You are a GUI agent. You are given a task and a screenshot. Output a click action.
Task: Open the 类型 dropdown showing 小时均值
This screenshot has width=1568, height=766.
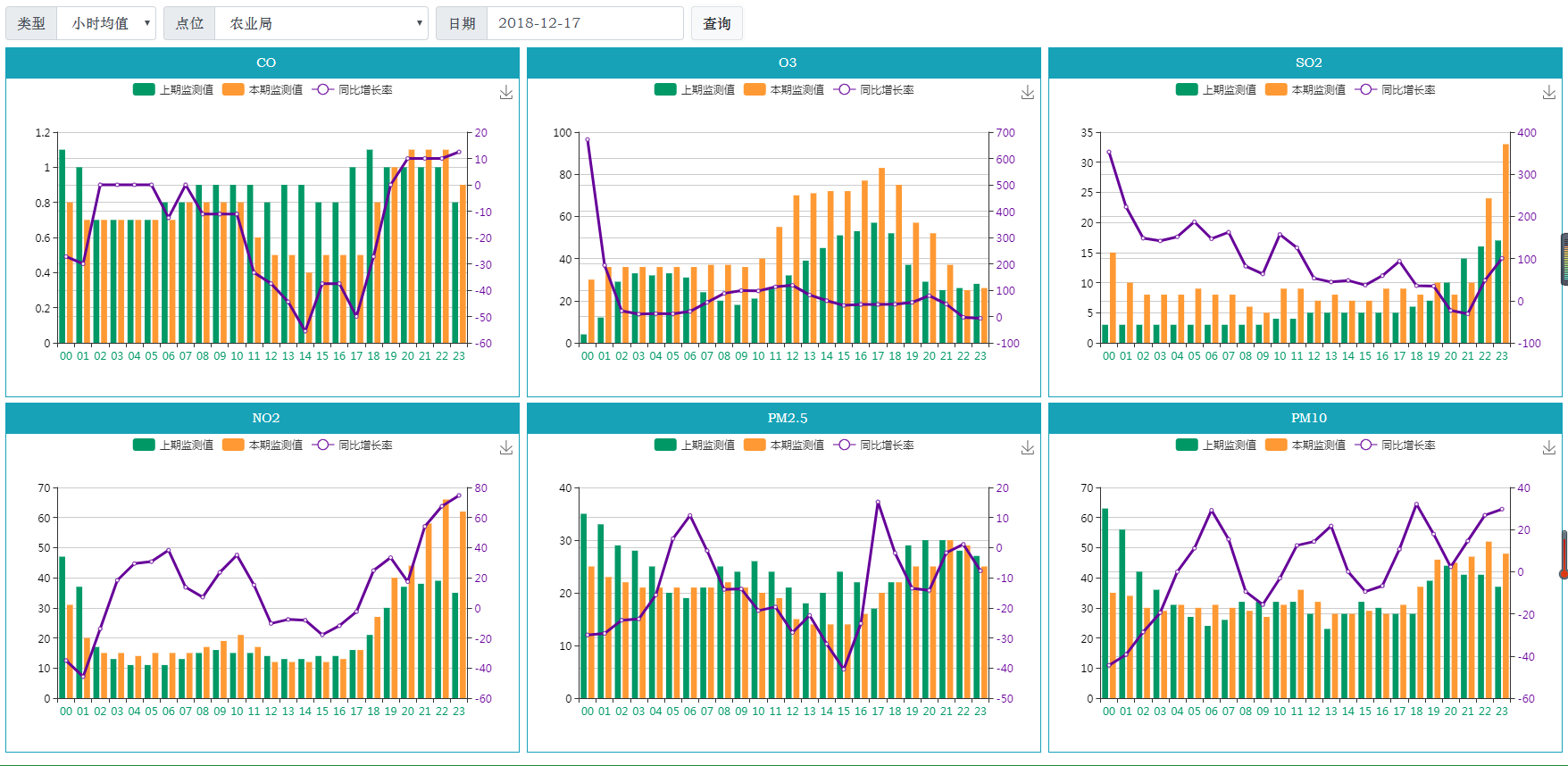pyautogui.click(x=106, y=23)
